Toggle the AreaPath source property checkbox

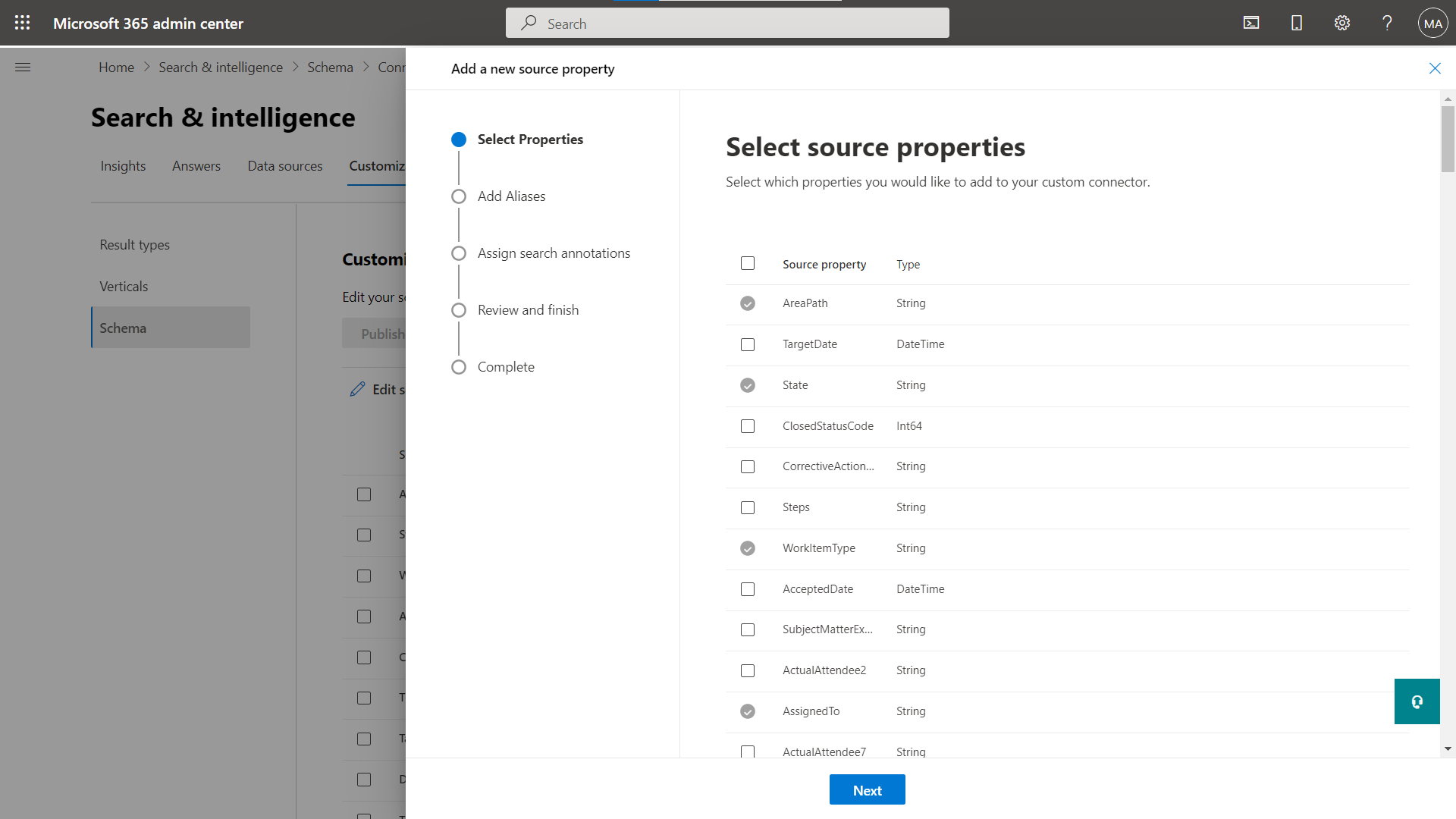click(x=747, y=303)
